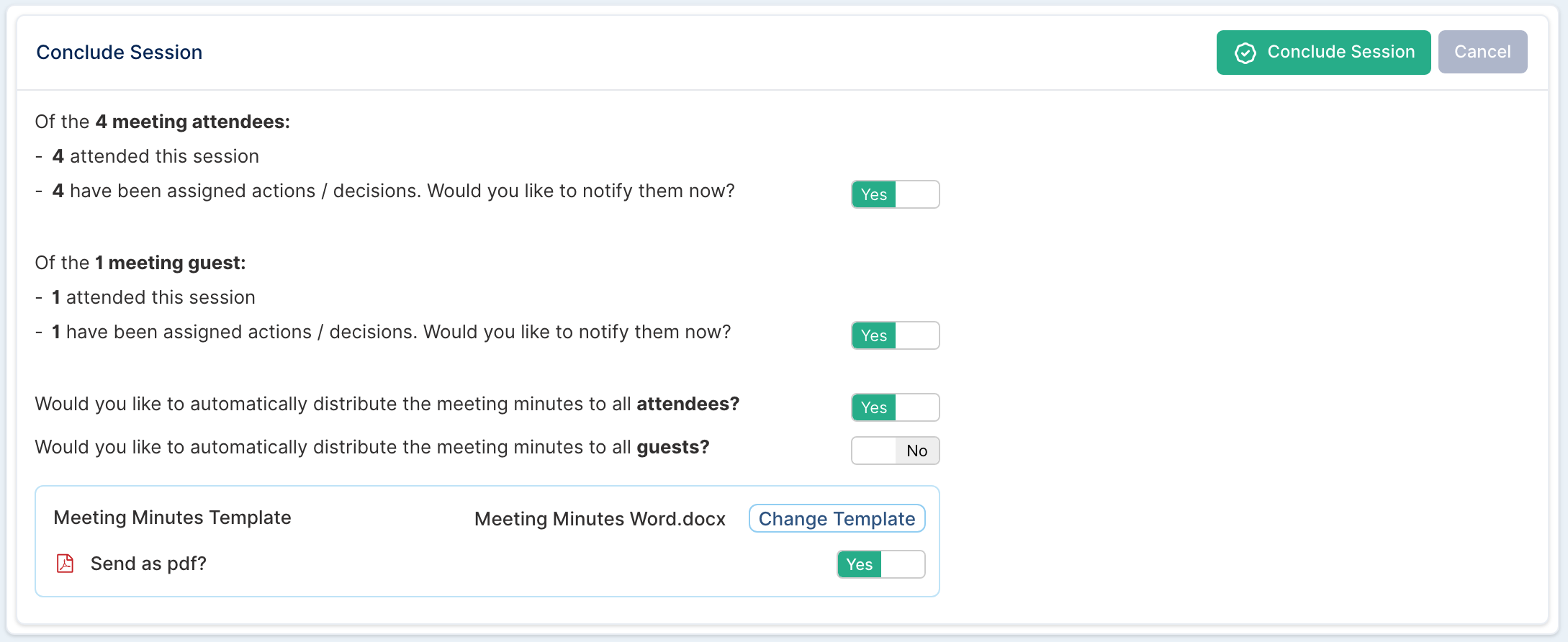Click the checkmark badge icon beside Conclude Session

click(1245, 53)
